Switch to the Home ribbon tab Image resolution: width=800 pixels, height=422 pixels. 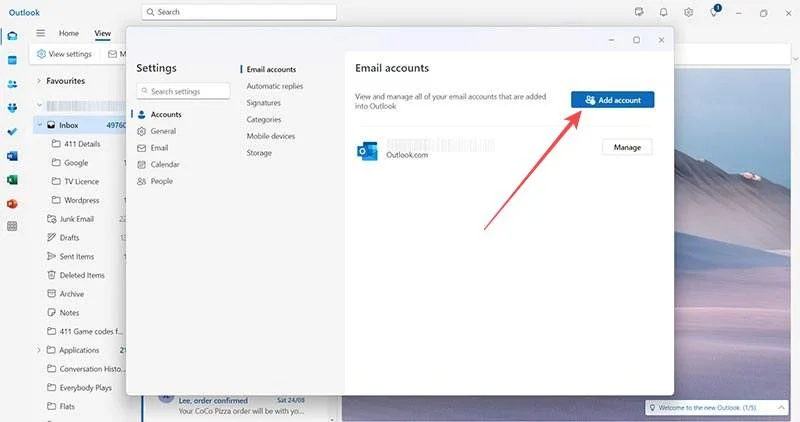69,33
